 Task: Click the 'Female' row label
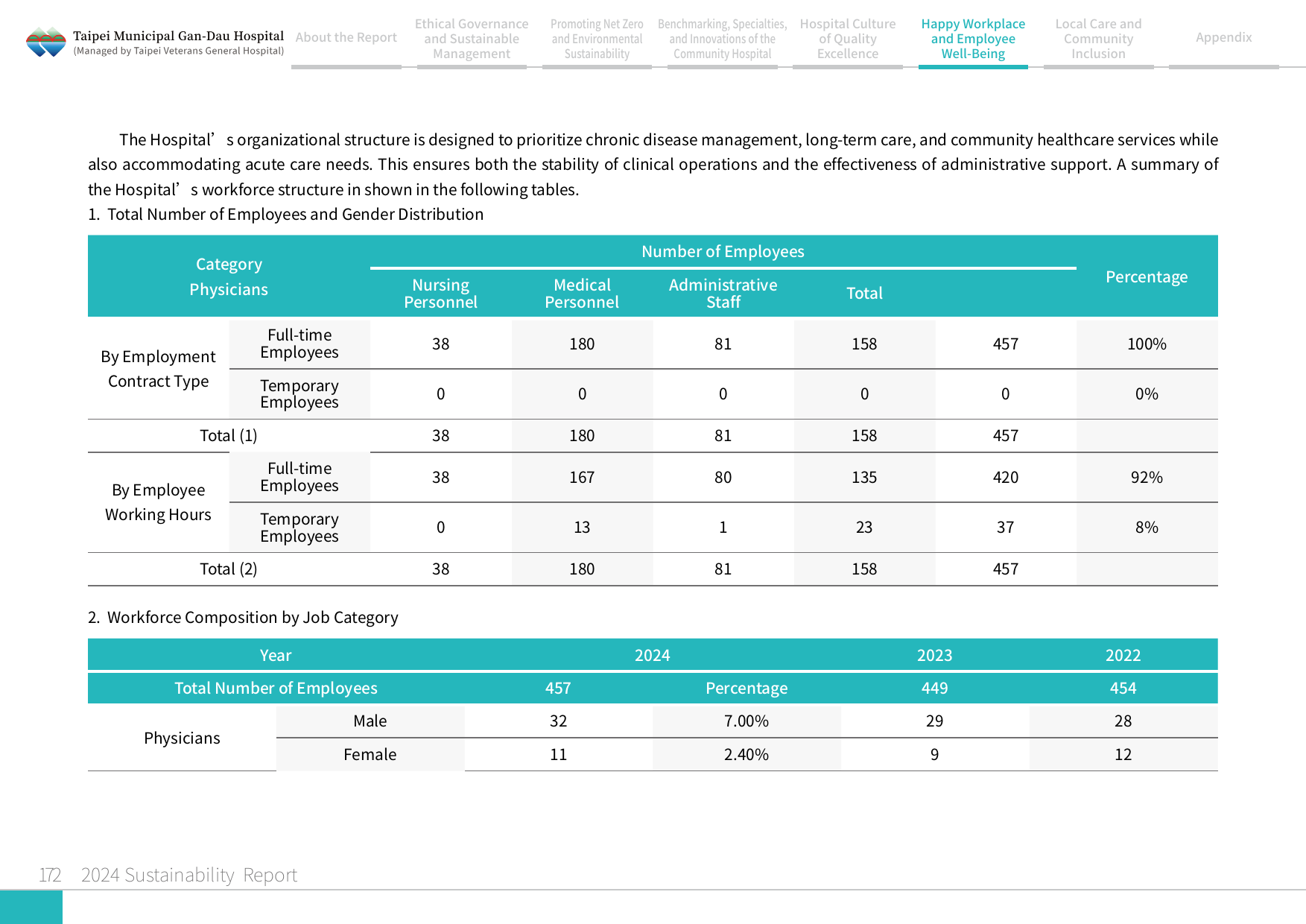tap(370, 754)
